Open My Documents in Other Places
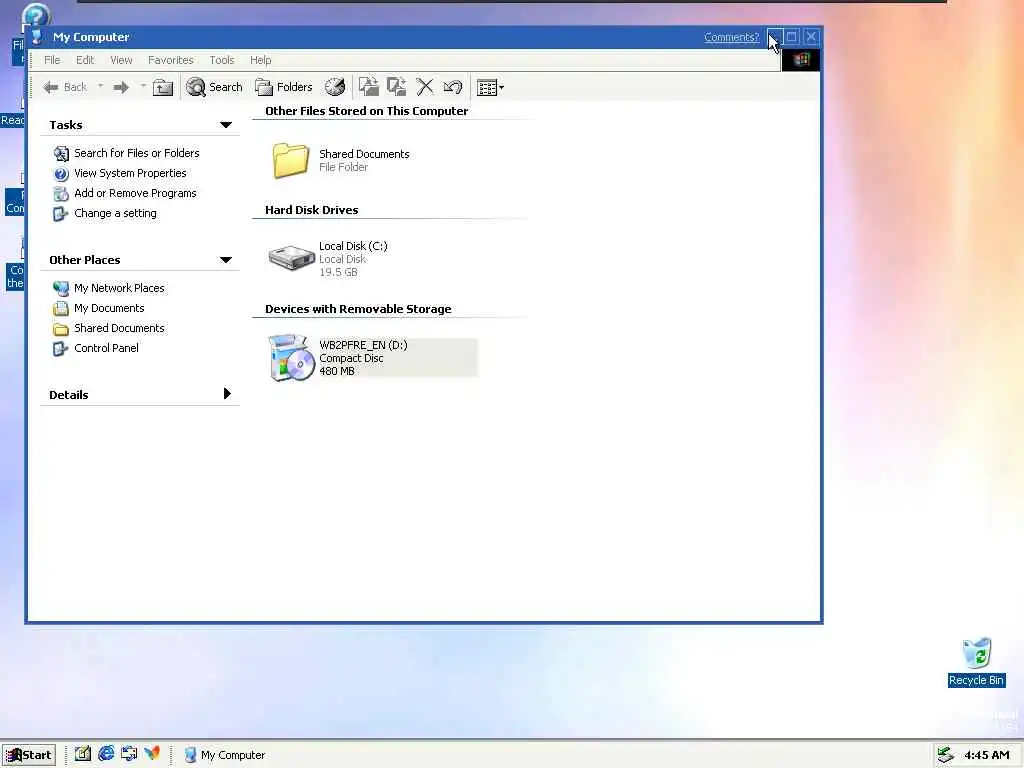This screenshot has height=768, width=1024. [x=109, y=308]
